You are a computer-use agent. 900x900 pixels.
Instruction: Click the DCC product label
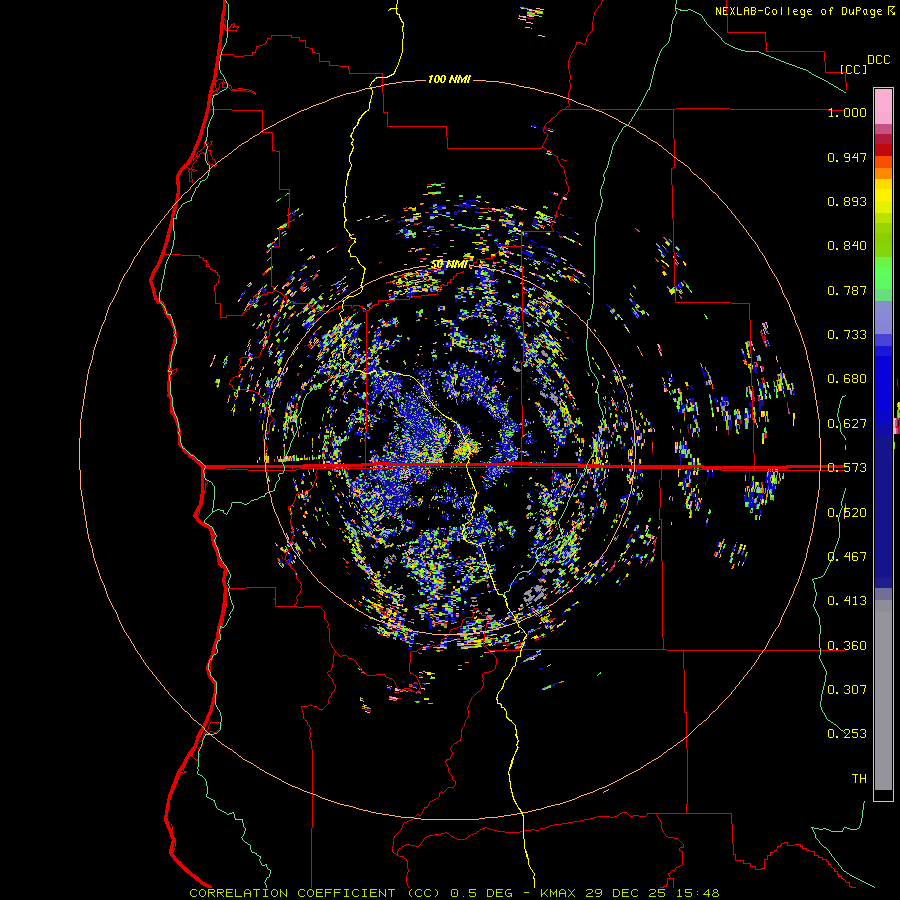pyautogui.click(x=879, y=60)
